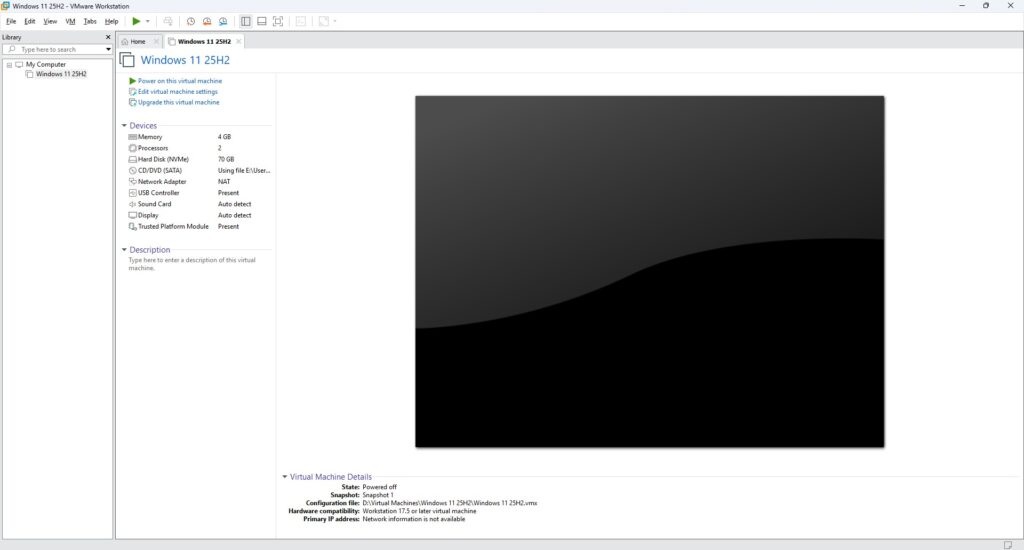The width and height of the screenshot is (1024, 550).
Task: Toggle the library sidebar view icon
Action: [x=246, y=21]
